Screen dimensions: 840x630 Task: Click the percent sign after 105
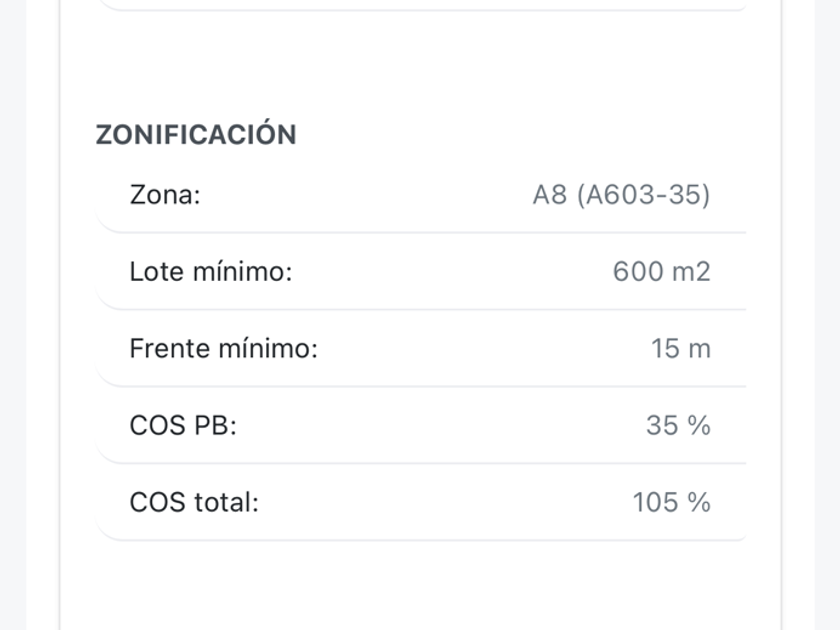pos(699,502)
